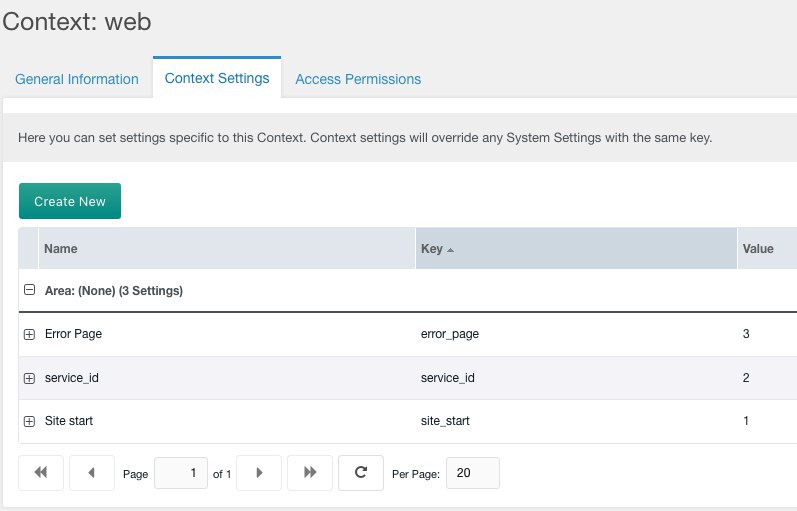Jump to the last page of settings
This screenshot has width=797, height=511.
pos(310,473)
